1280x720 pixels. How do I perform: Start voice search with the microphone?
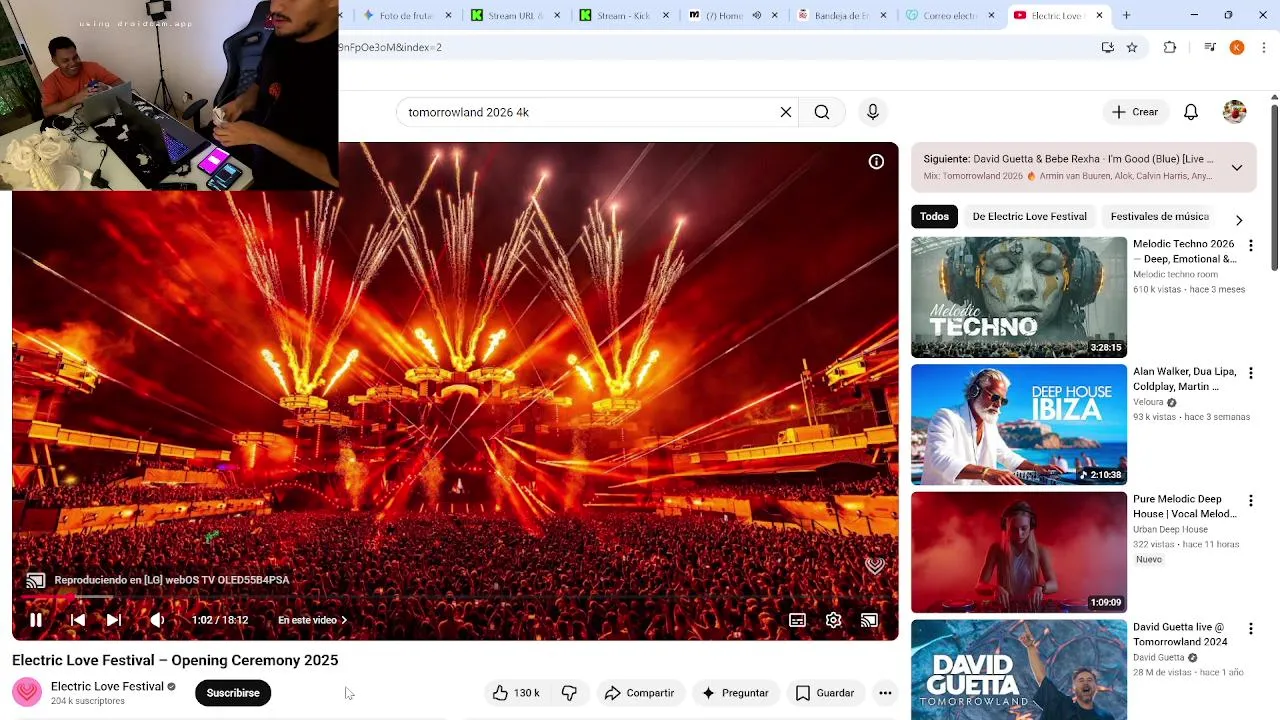(873, 112)
